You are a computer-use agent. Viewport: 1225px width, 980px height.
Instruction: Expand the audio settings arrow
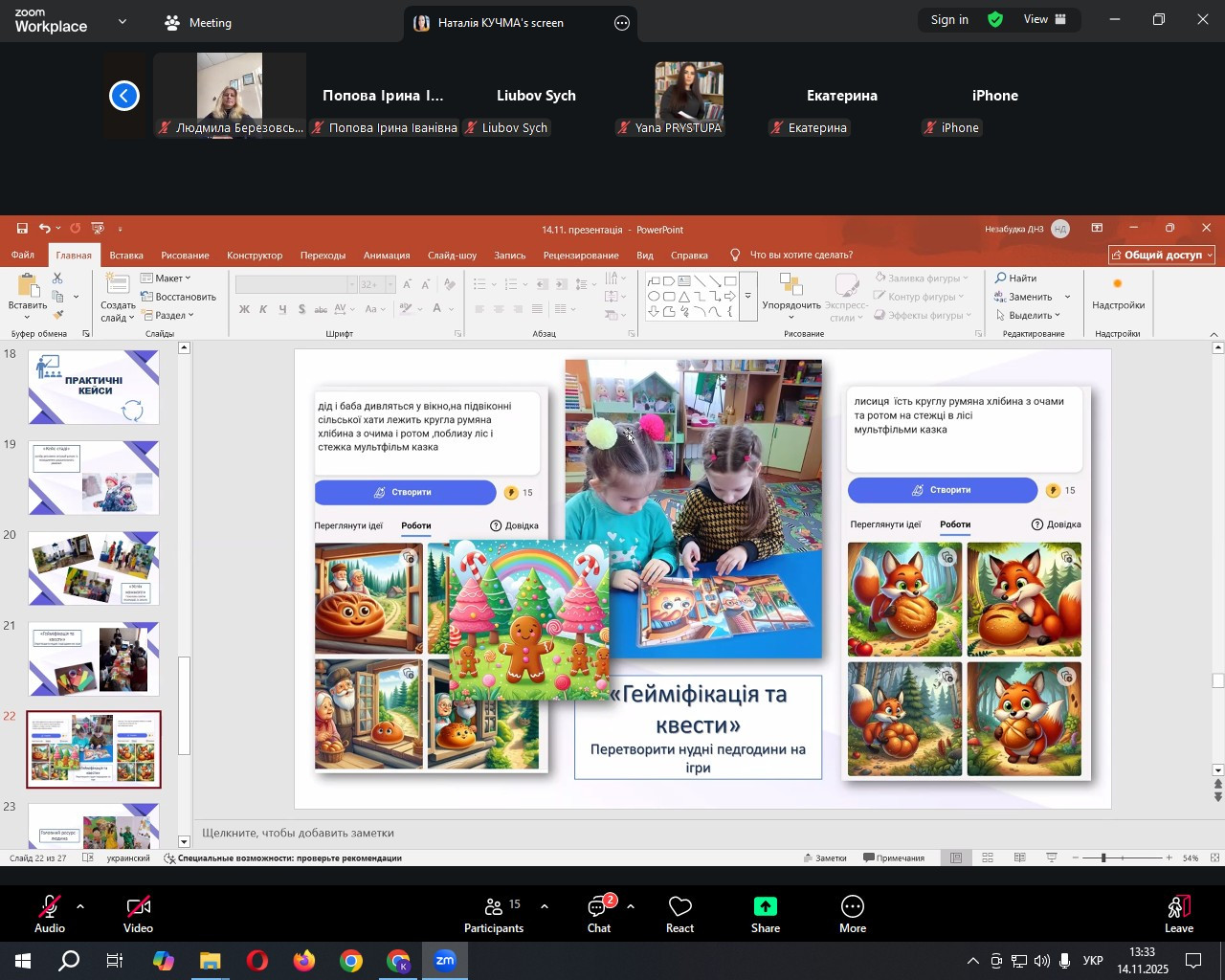pyautogui.click(x=80, y=906)
